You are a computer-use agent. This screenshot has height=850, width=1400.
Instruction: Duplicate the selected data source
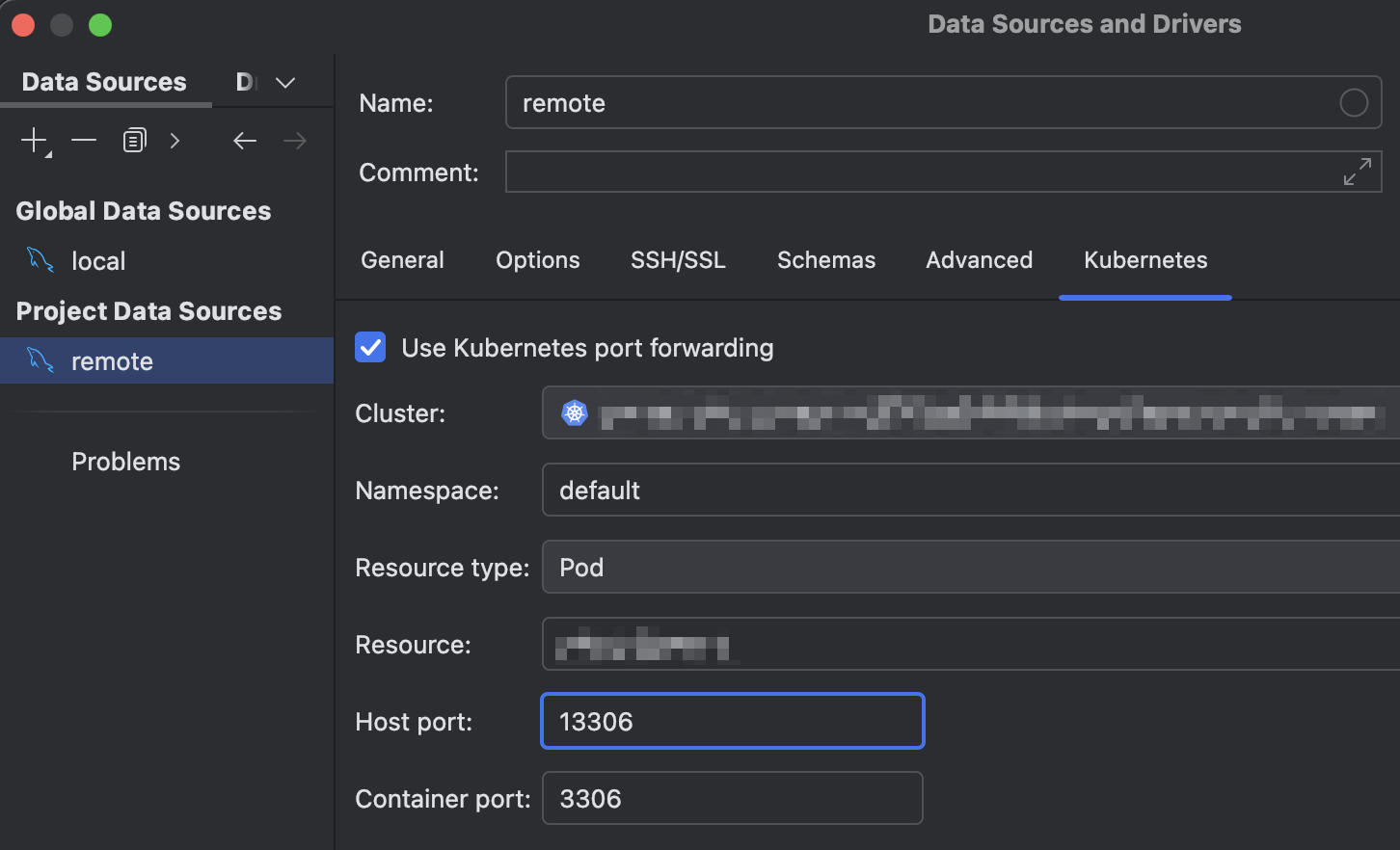[x=134, y=141]
